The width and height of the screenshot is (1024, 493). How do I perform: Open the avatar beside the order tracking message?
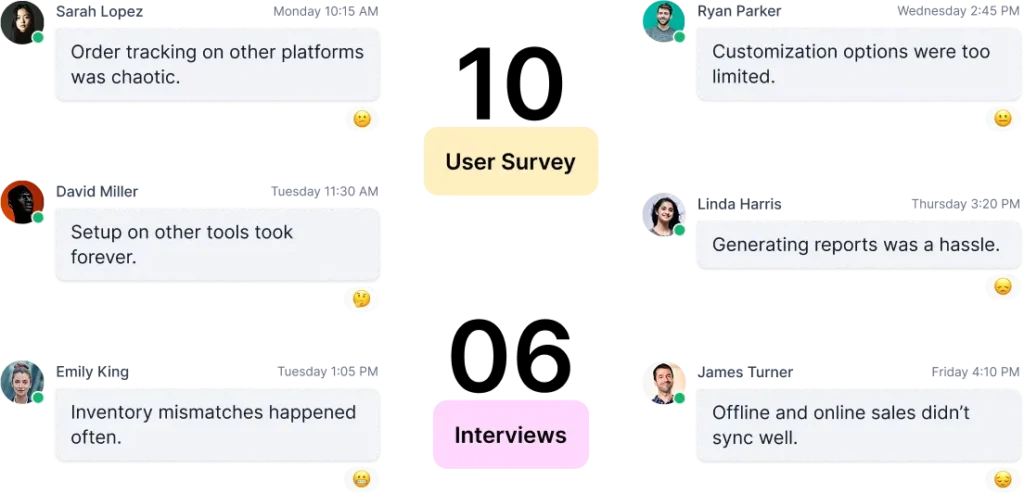[x=22, y=24]
